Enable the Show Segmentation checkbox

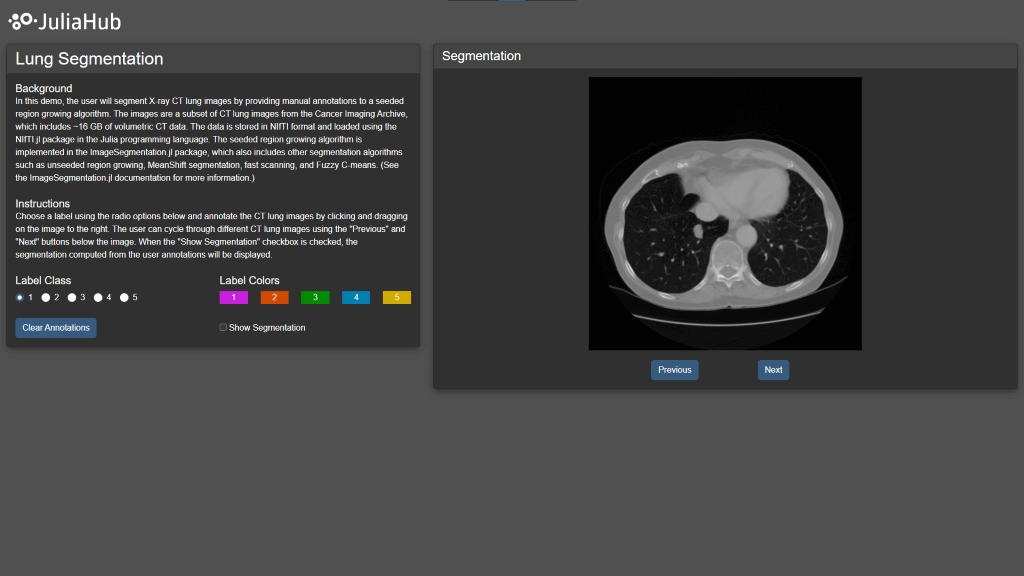[x=223, y=327]
